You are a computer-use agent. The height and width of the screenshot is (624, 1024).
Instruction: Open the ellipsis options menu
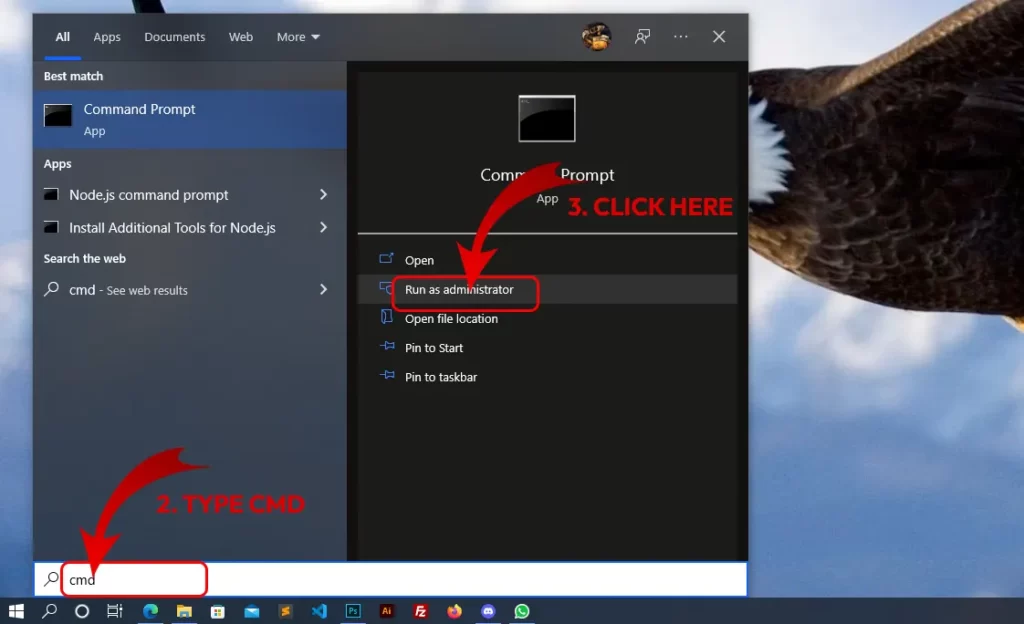[680, 37]
